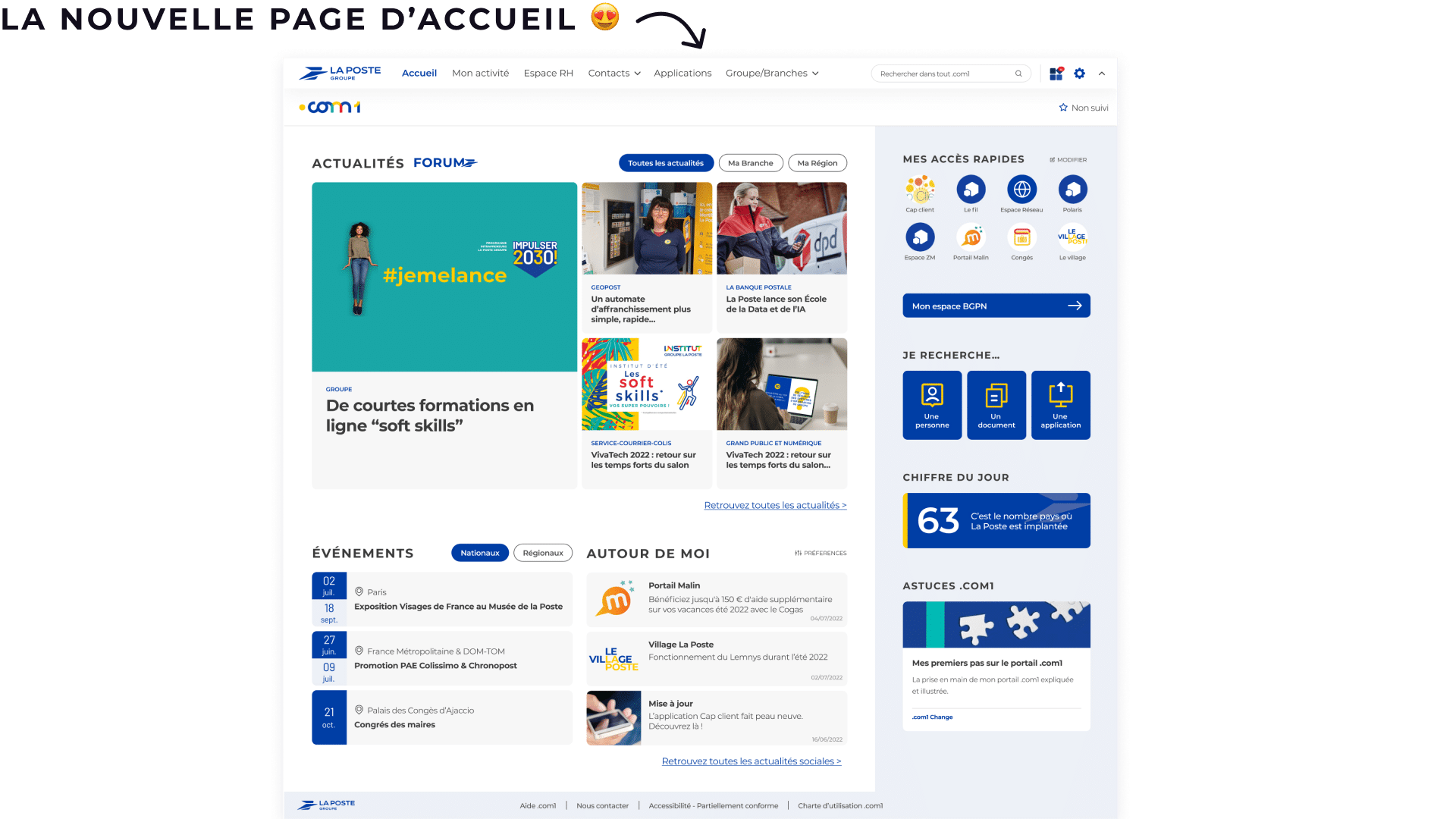This screenshot has width=1456, height=819.
Task: Follow Retrouvez toutes les actualités sociales link
Action: click(x=752, y=761)
